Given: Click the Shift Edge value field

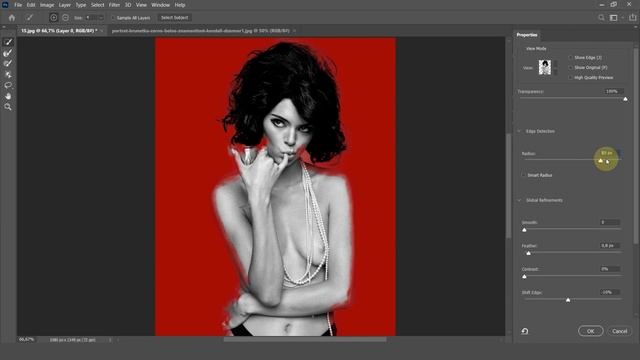Looking at the screenshot, I should coord(610,292).
